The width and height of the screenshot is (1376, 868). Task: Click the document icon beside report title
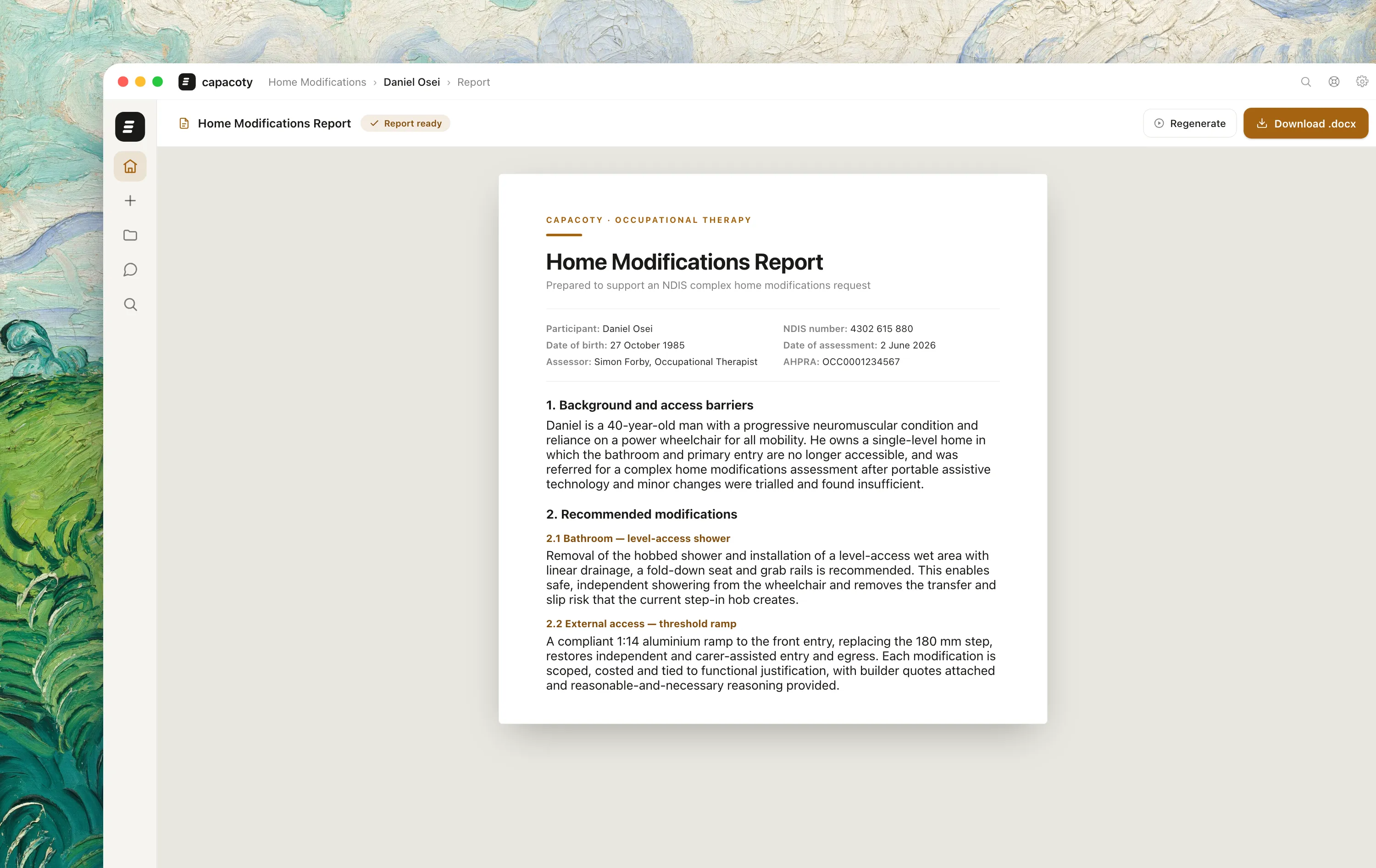coord(184,123)
